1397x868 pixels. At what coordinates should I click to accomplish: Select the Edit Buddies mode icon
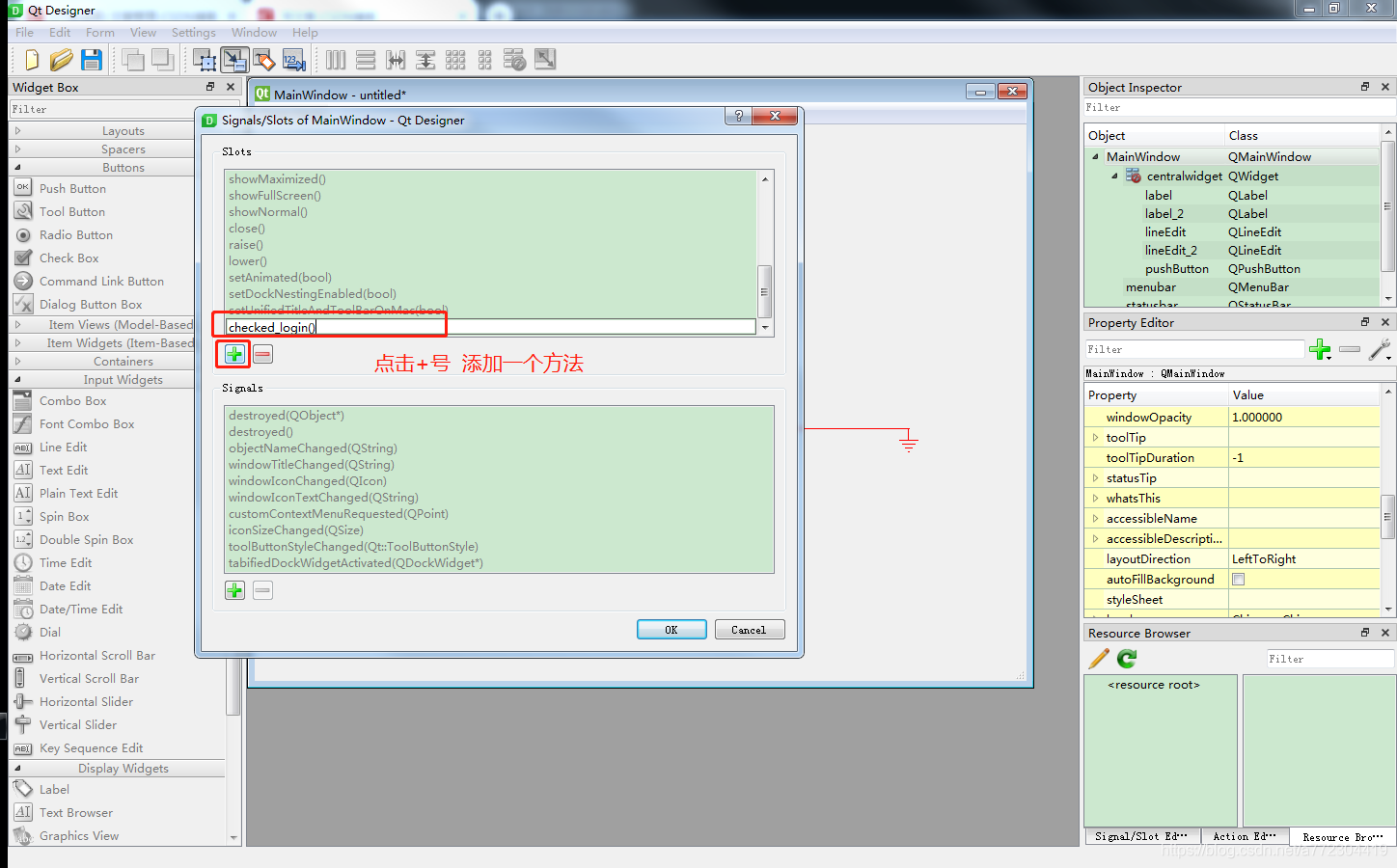coord(263,60)
